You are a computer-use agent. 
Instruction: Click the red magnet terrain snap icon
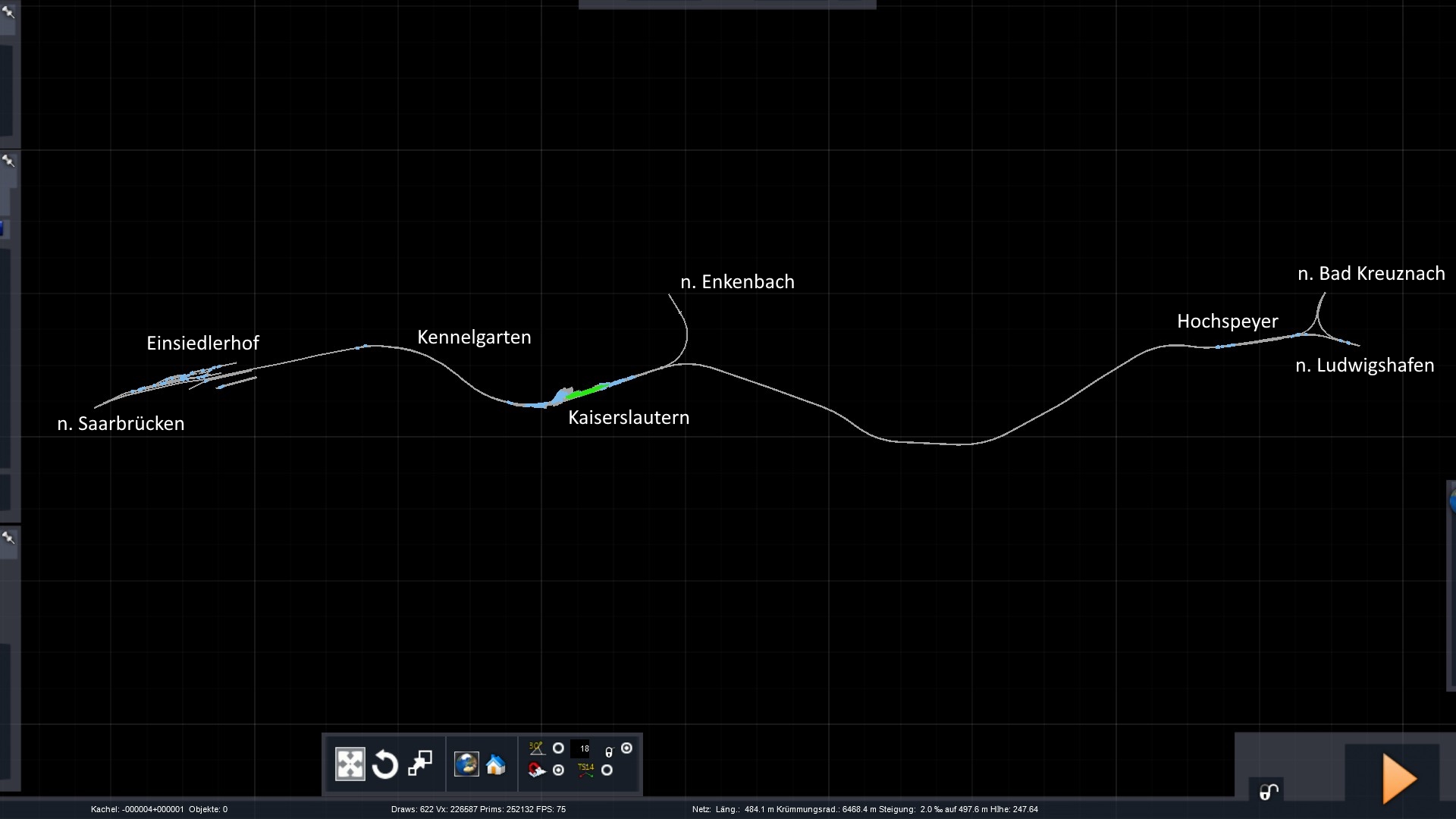click(537, 770)
